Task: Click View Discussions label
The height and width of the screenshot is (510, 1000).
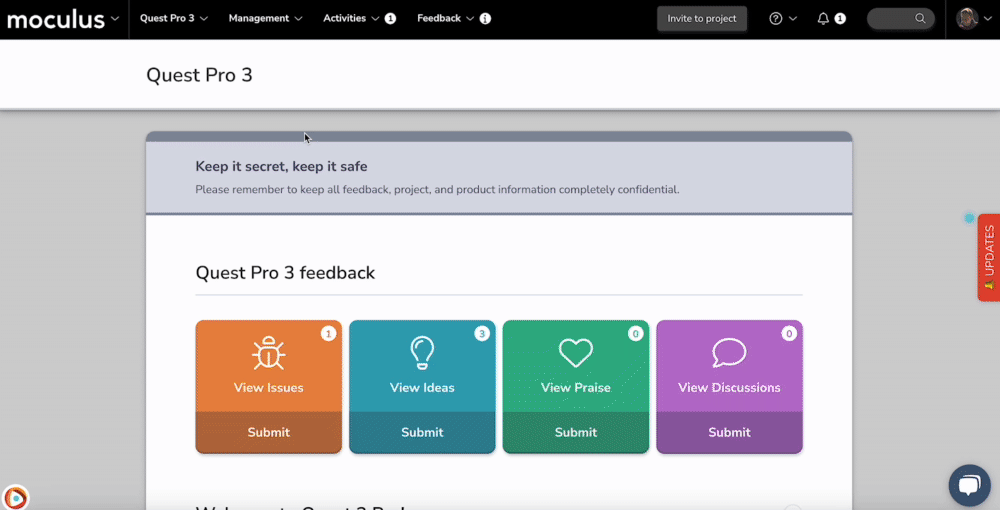Action: click(729, 388)
